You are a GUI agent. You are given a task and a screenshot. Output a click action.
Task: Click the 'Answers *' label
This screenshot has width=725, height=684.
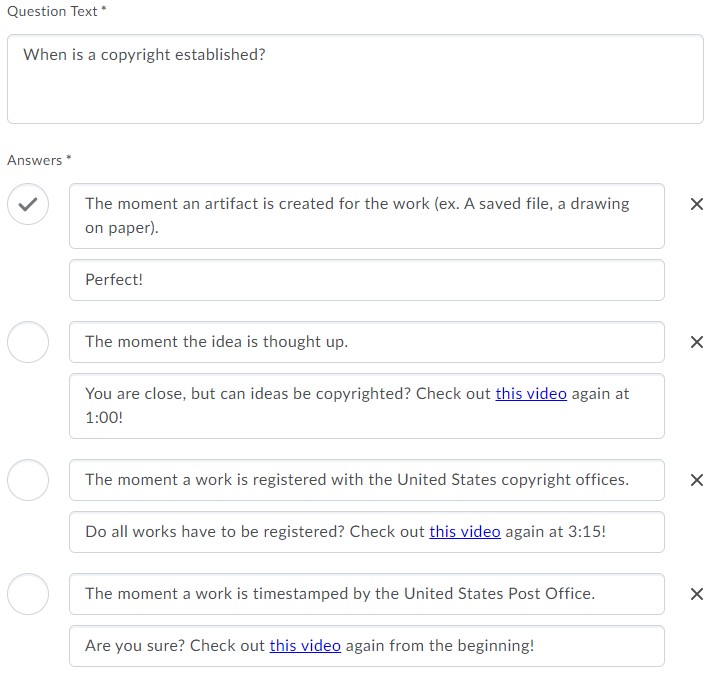[x=39, y=160]
